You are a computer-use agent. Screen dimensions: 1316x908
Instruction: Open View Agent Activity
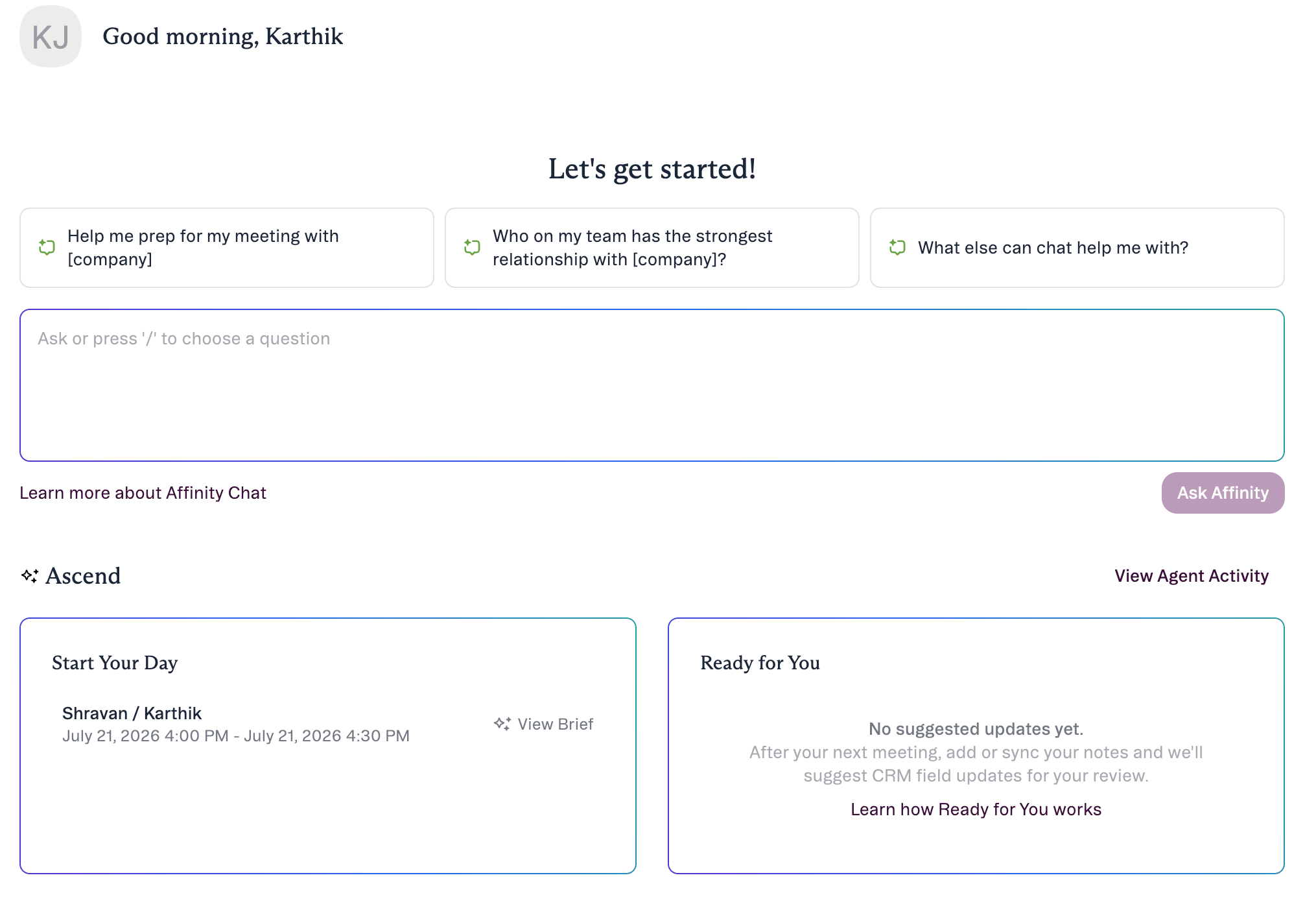1192,576
